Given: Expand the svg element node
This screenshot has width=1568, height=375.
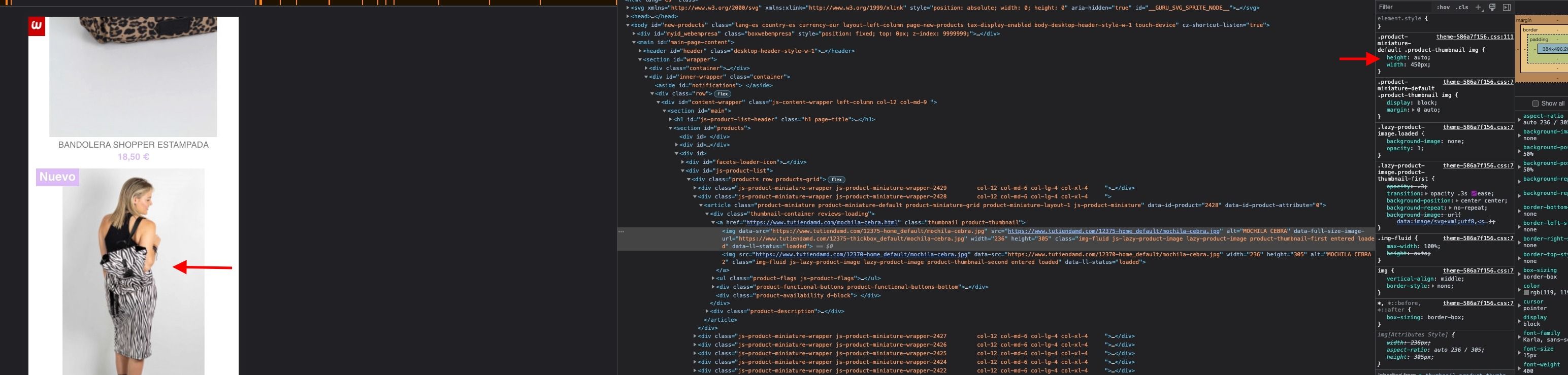Looking at the screenshot, I should 628,8.
